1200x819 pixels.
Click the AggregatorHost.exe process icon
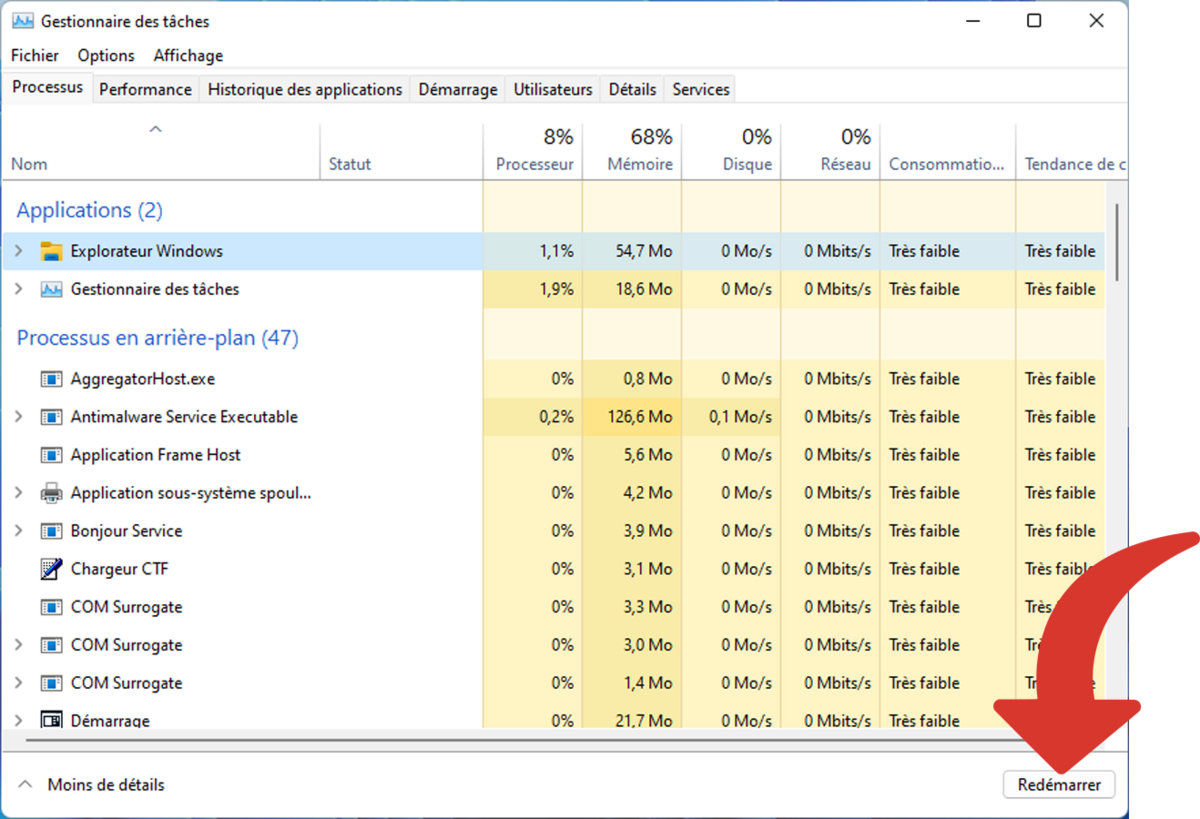pyautogui.click(x=51, y=379)
